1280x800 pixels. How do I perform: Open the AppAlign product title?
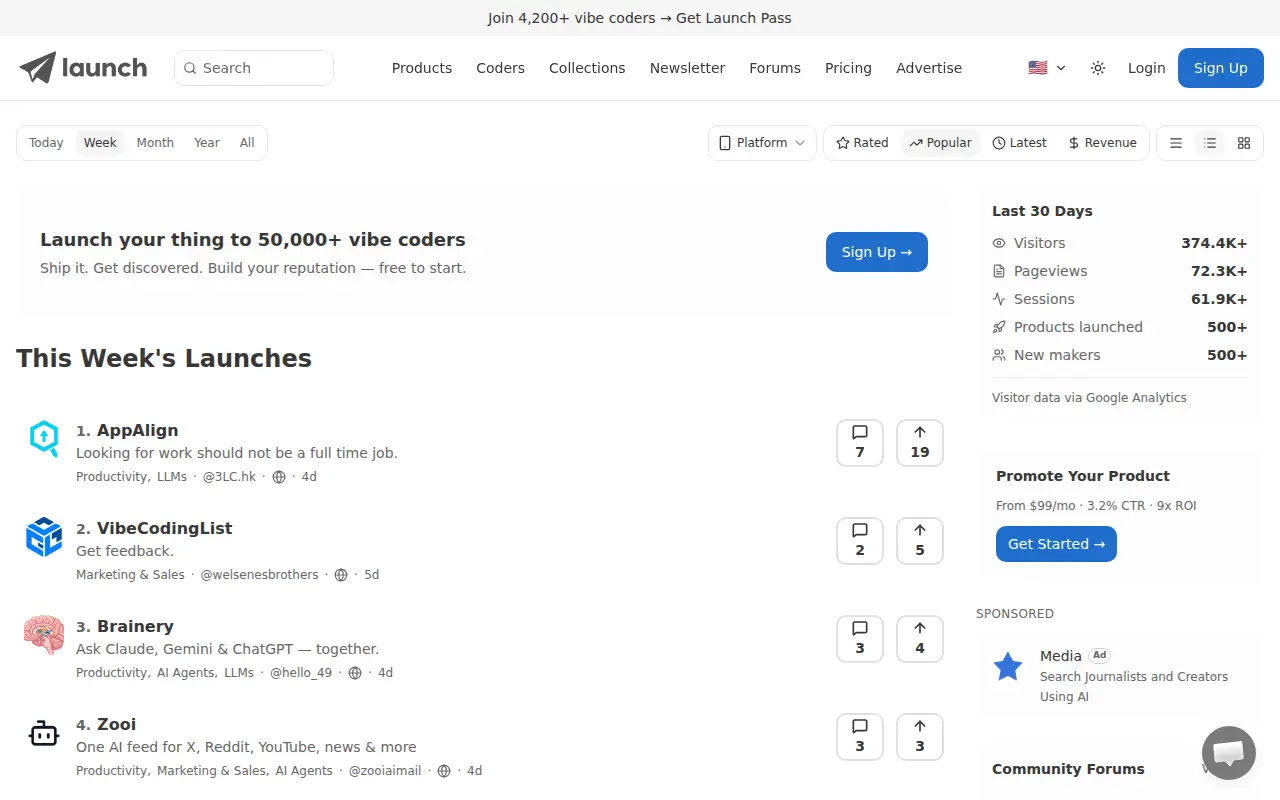coord(137,430)
